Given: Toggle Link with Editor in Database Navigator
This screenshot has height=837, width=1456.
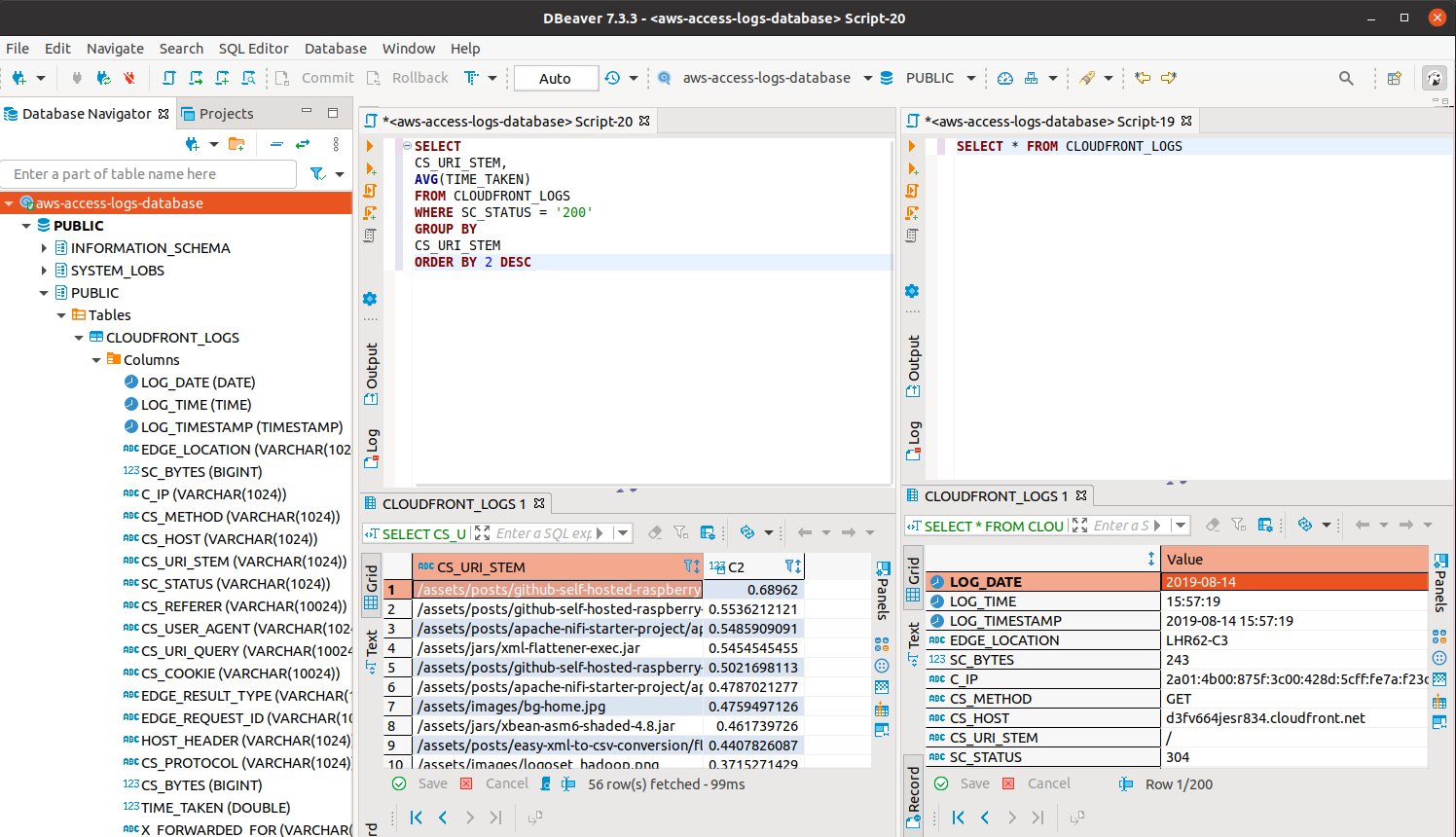Looking at the screenshot, I should click(x=303, y=144).
